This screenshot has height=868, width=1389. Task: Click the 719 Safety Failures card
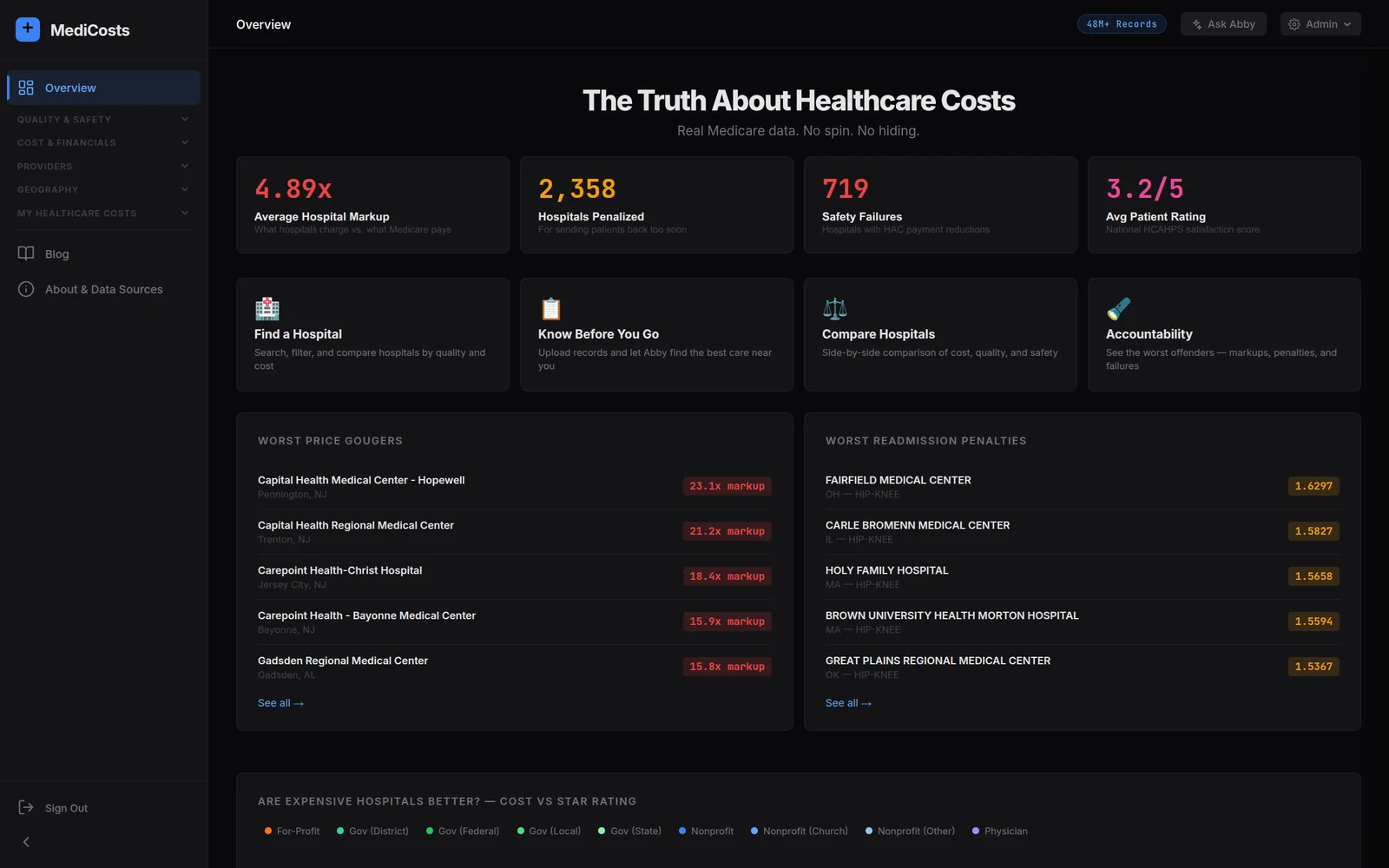pos(940,205)
